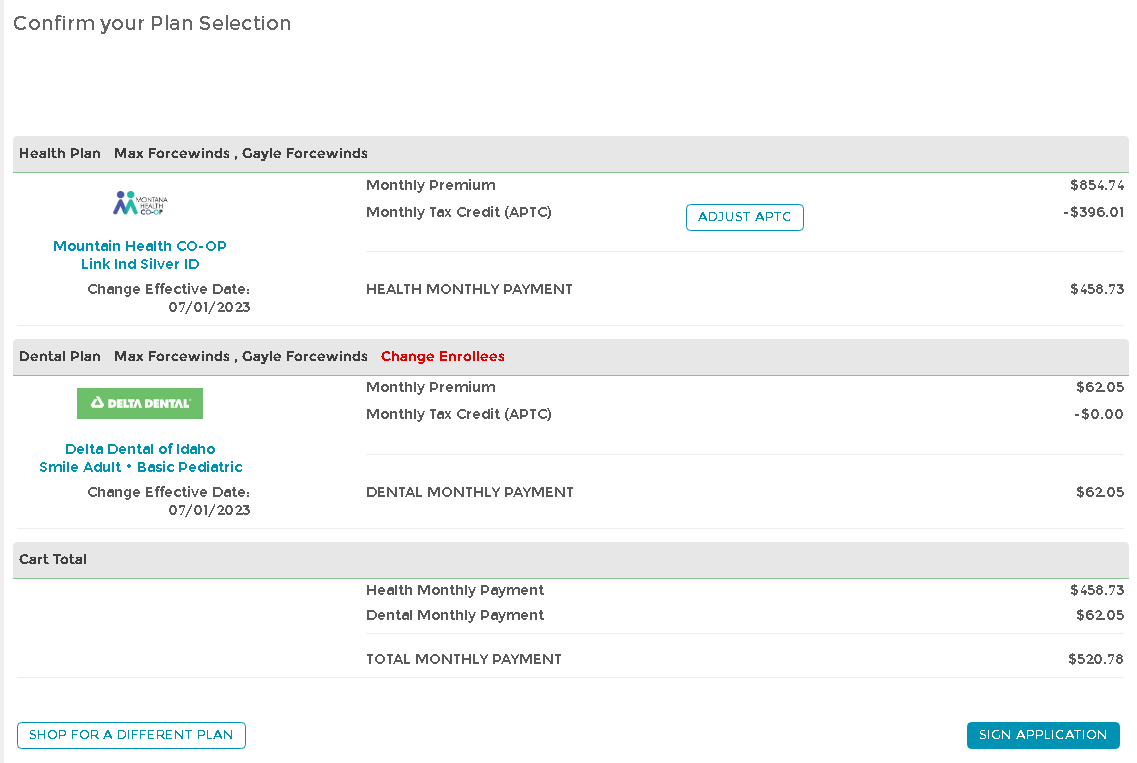The image size is (1137, 763).
Task: Open the Change Enrollees link
Action: [442, 357]
